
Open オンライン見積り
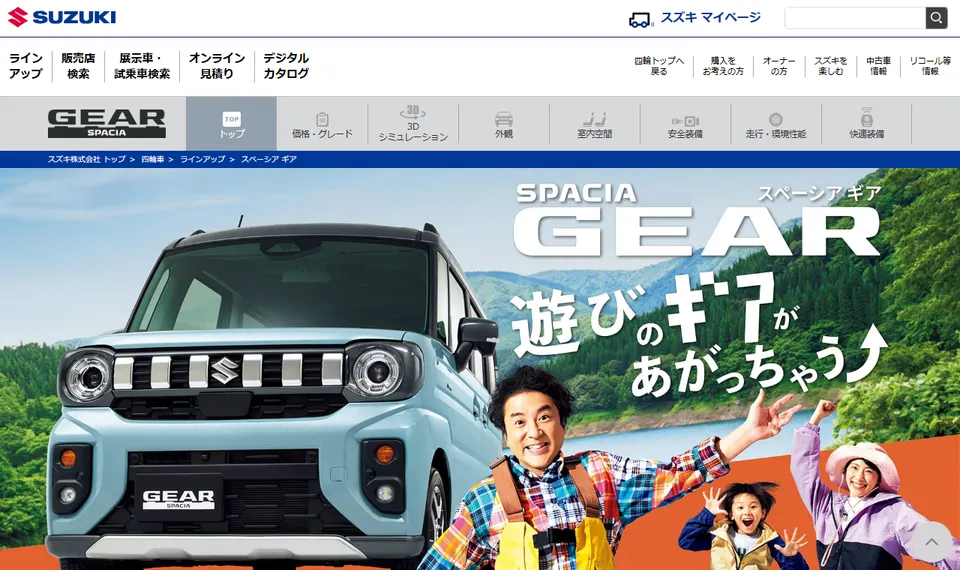(217, 66)
